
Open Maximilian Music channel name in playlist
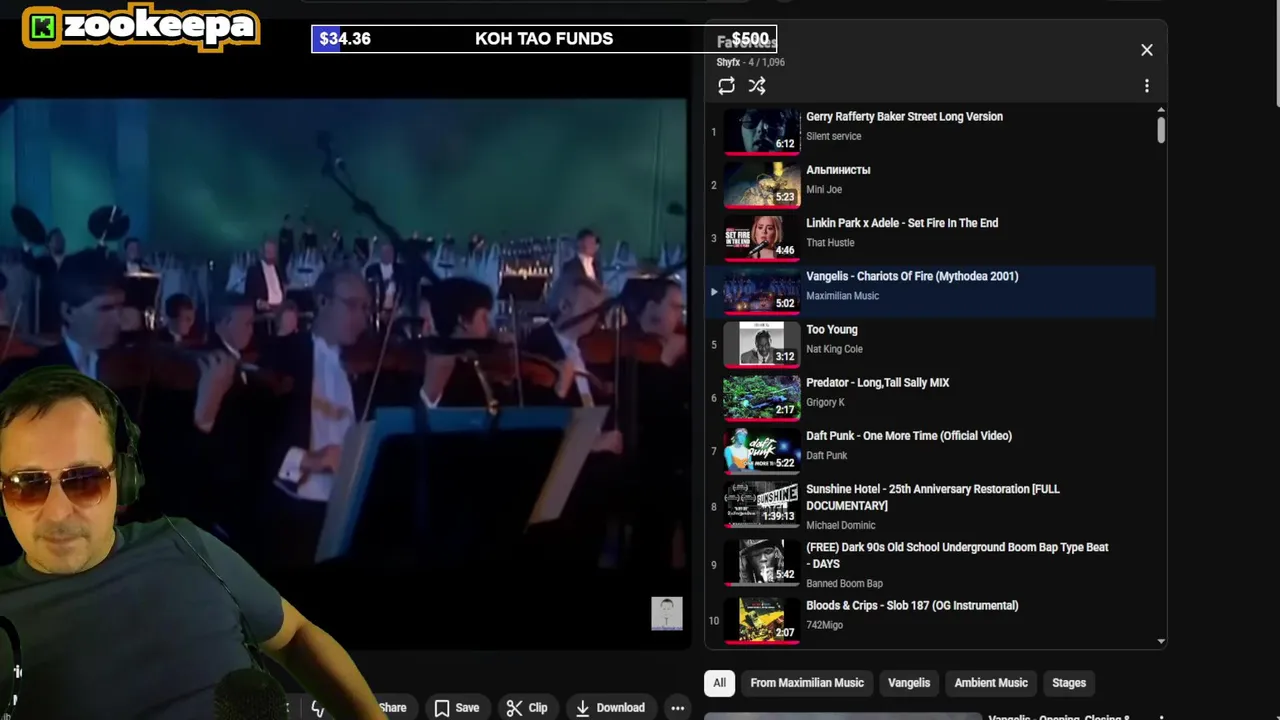pos(842,296)
